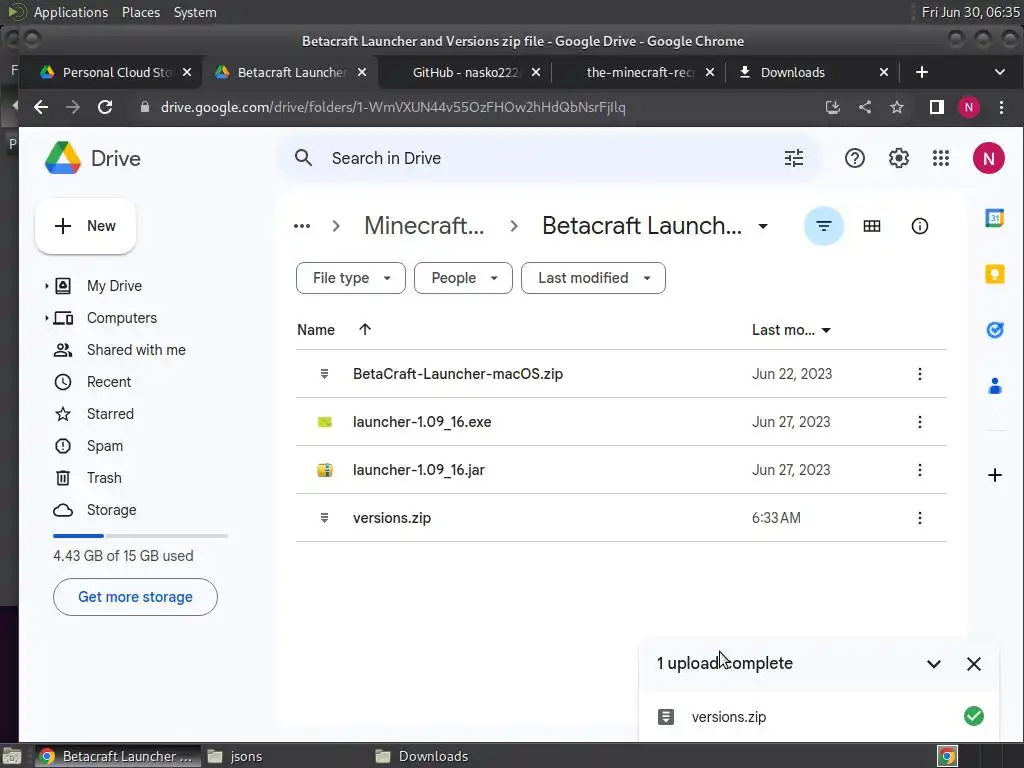Open more actions for BetaCraft-Launcher-macOS.zip

tap(920, 374)
